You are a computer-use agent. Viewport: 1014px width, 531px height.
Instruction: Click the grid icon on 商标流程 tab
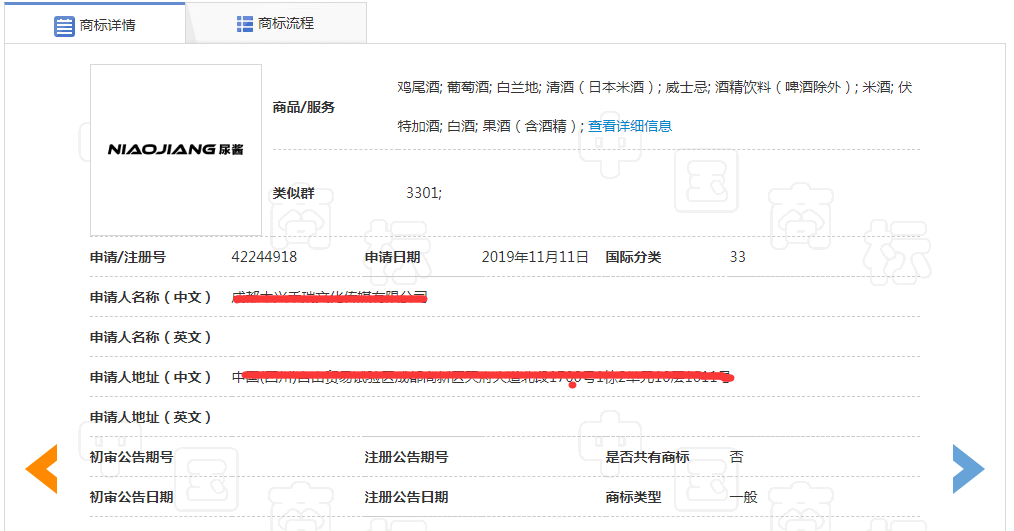(245, 23)
